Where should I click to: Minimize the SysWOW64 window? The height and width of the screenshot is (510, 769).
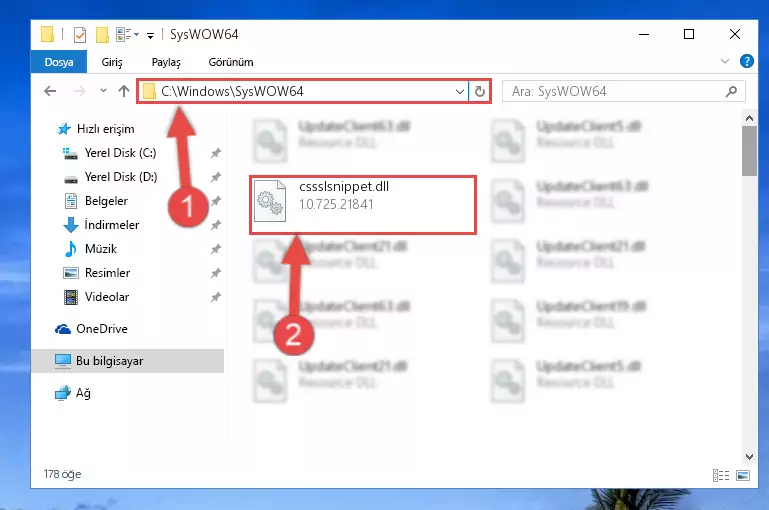[x=644, y=34]
